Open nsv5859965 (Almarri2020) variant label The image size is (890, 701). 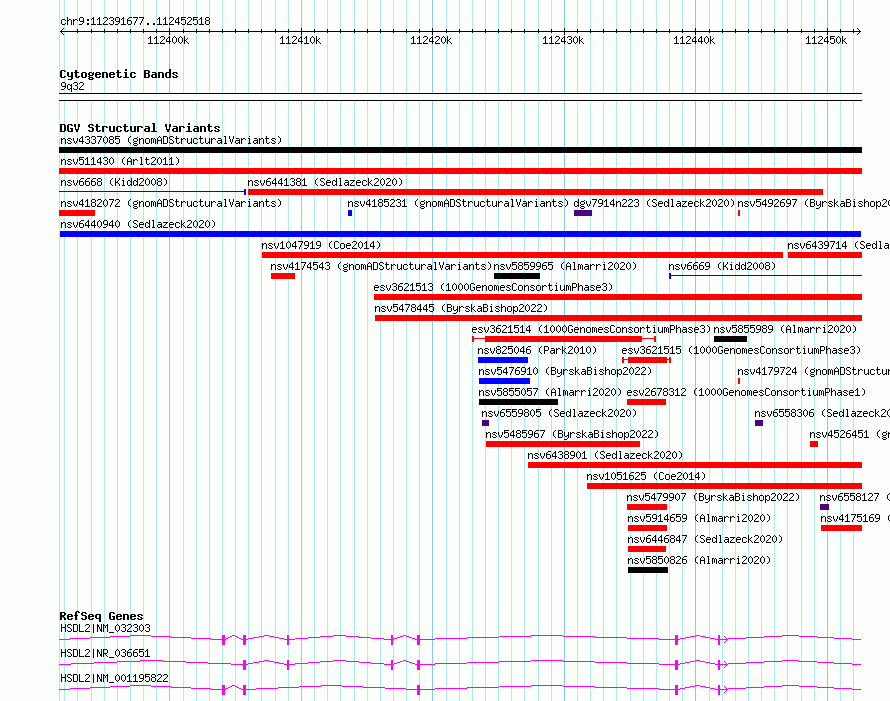(565, 266)
